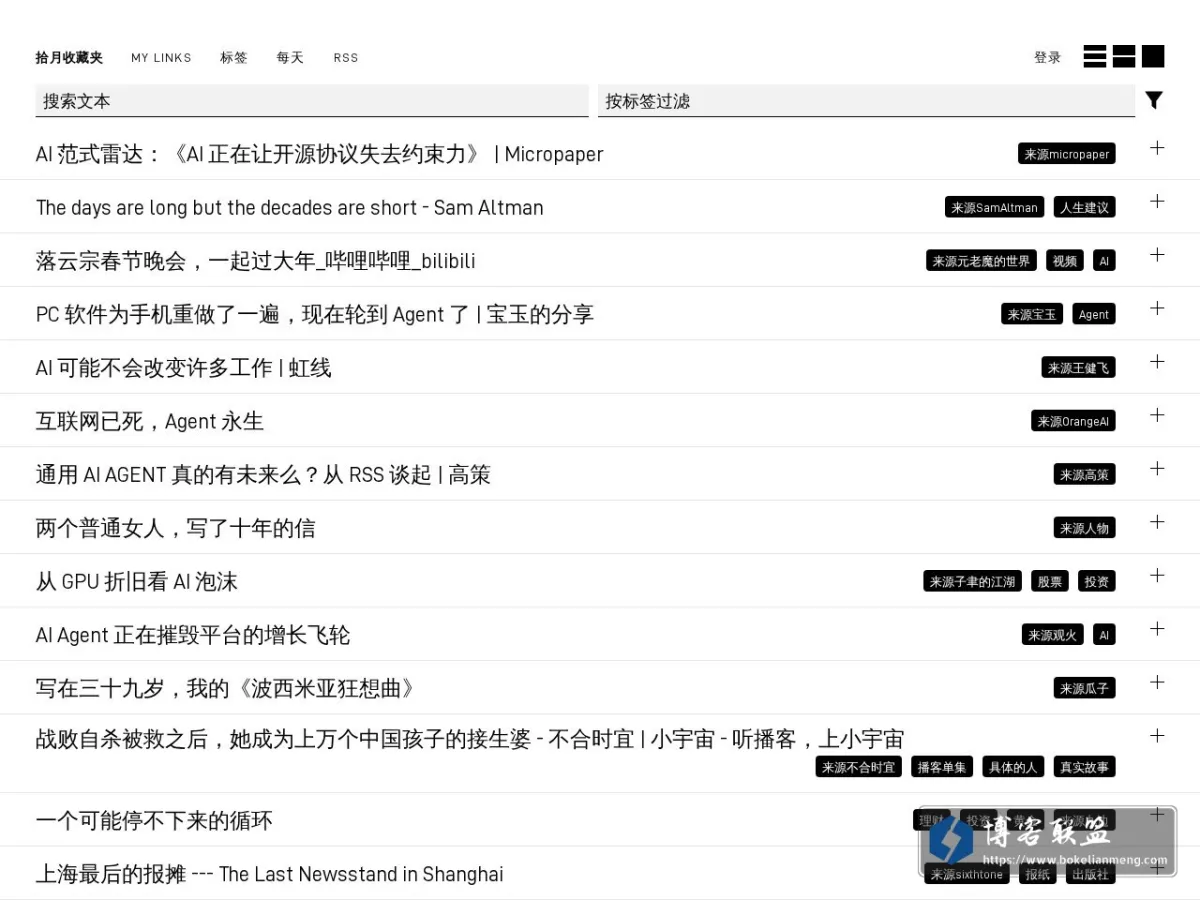Open 落云宗春节晚会 bilibili link

click(x=256, y=261)
